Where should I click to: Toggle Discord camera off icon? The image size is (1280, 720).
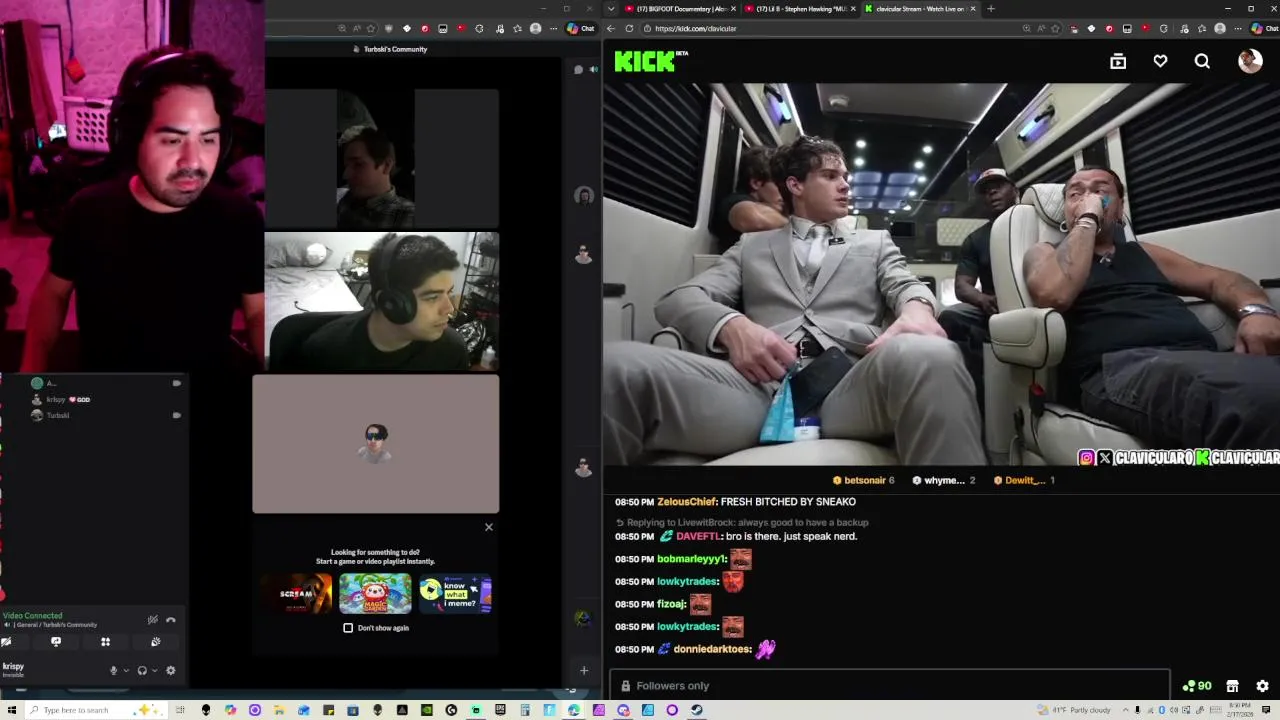[6, 642]
